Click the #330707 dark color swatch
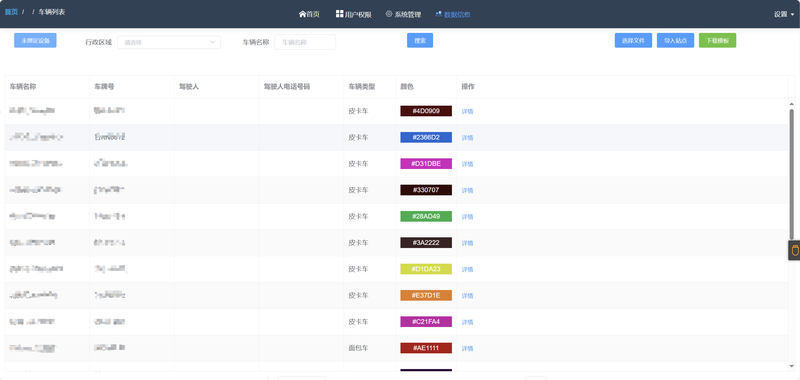 (x=426, y=190)
